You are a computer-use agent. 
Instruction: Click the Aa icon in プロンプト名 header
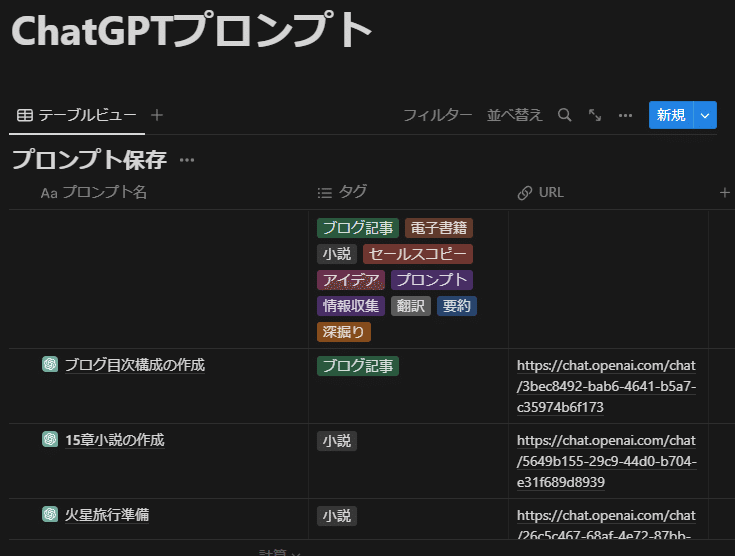click(x=49, y=193)
